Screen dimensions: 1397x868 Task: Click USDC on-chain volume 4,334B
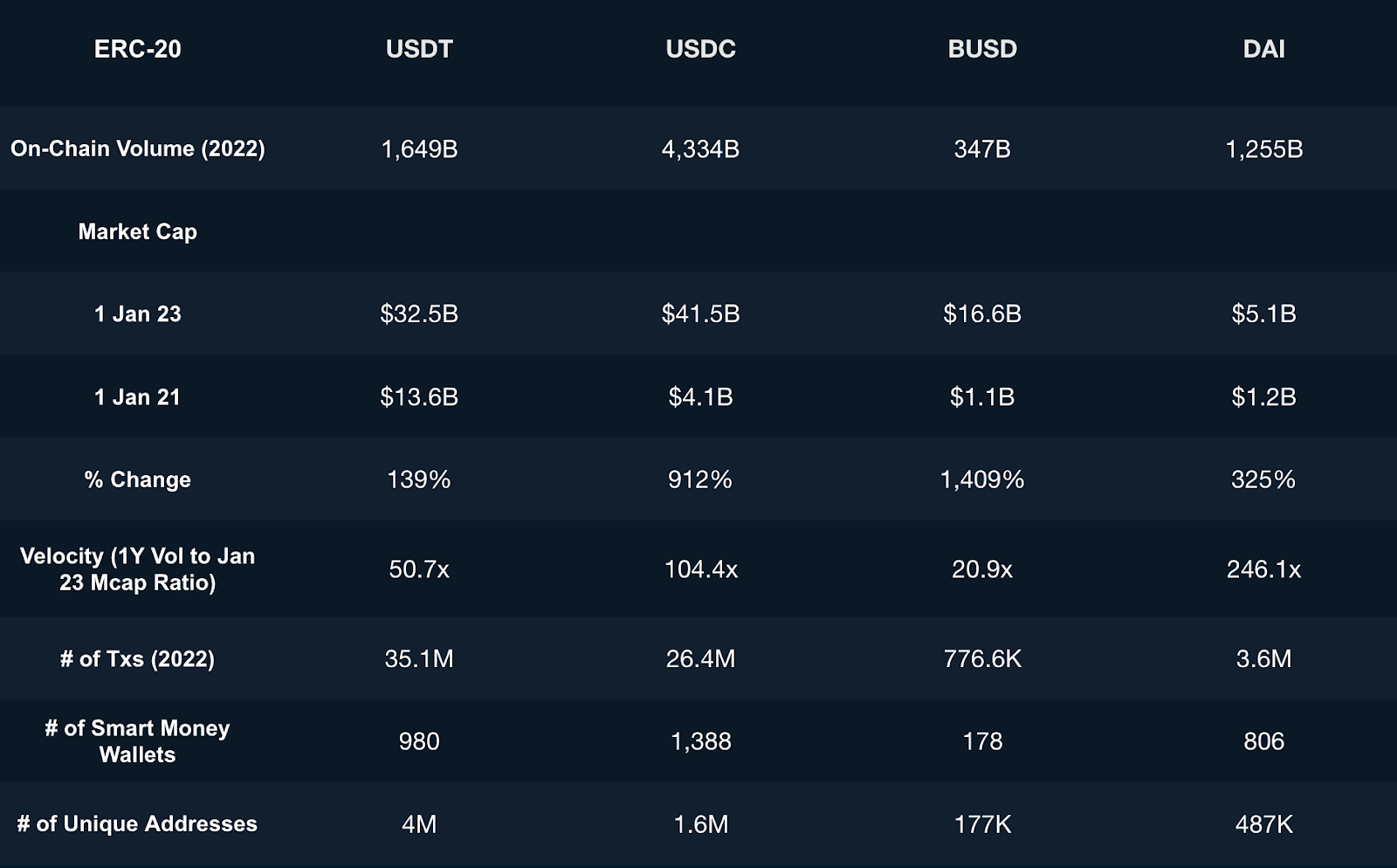(700, 149)
